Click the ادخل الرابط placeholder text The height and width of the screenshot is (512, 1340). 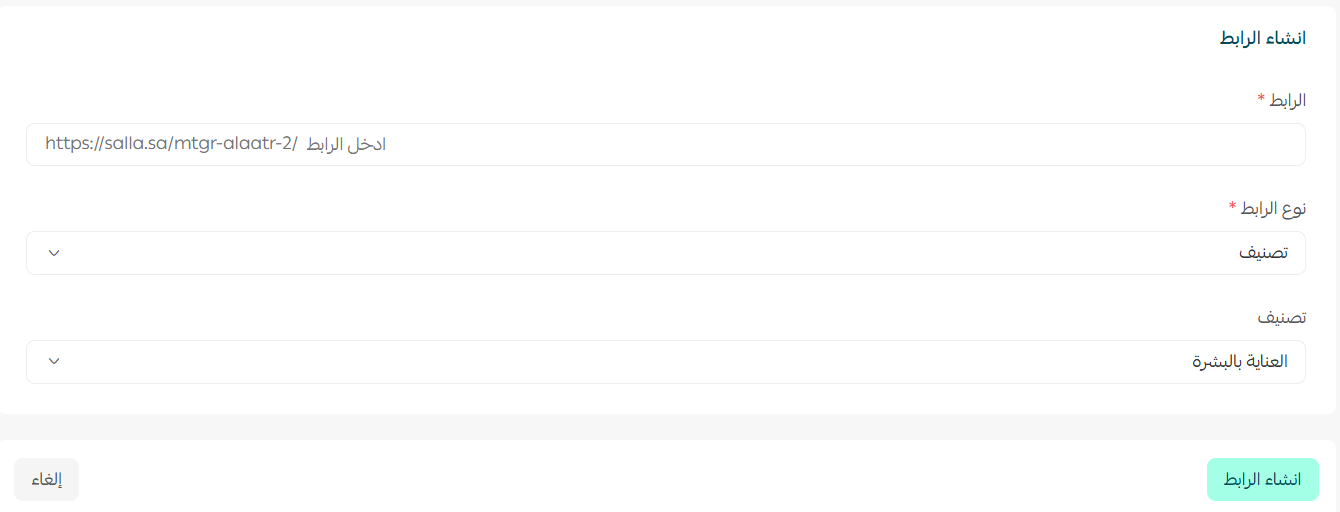pos(346,144)
